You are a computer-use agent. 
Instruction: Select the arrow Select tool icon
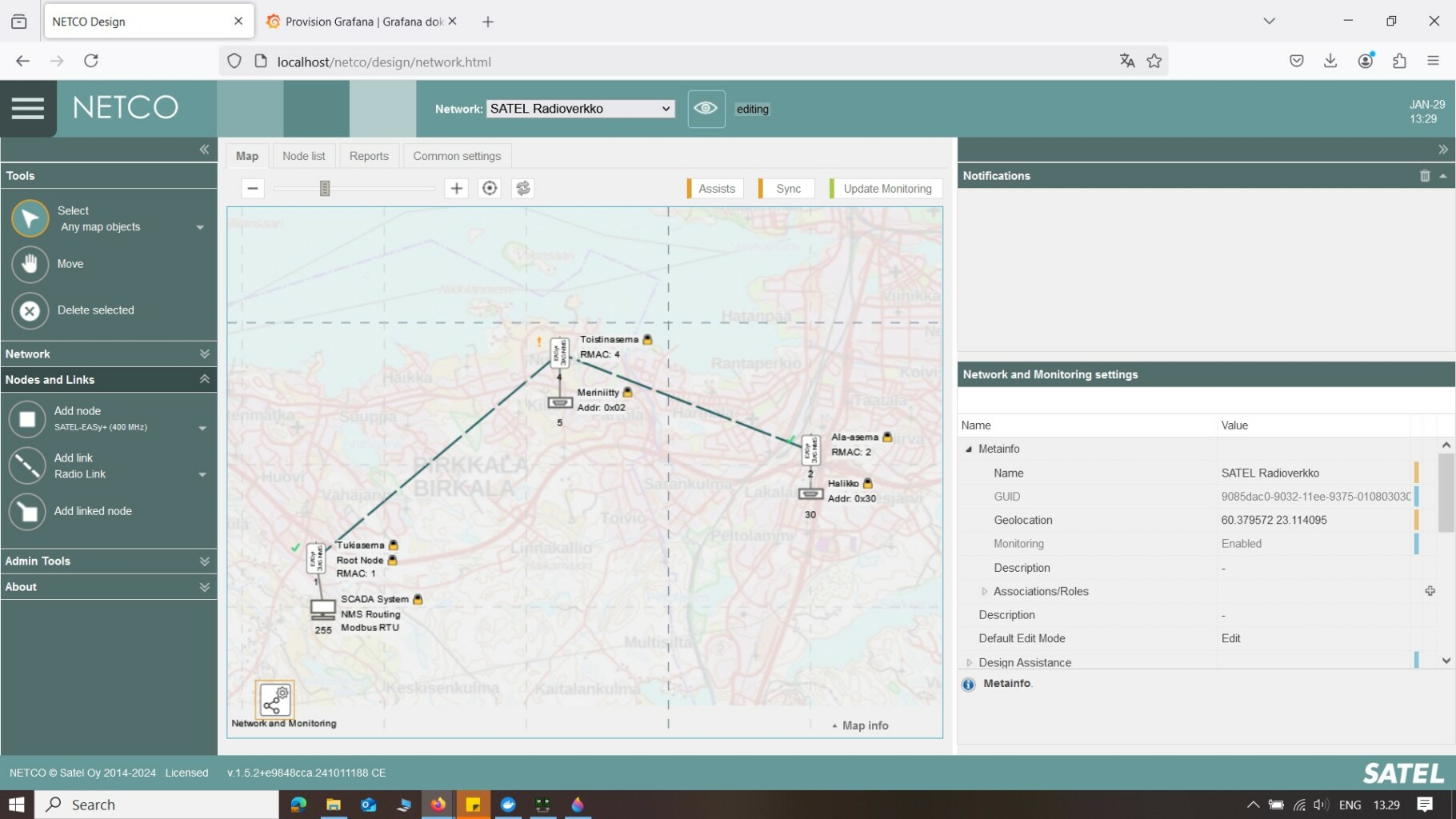[30, 218]
